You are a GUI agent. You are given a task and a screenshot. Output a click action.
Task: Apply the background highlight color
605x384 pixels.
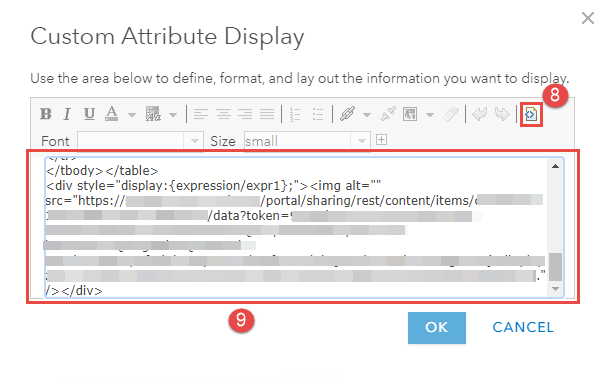pyautogui.click(x=153, y=114)
